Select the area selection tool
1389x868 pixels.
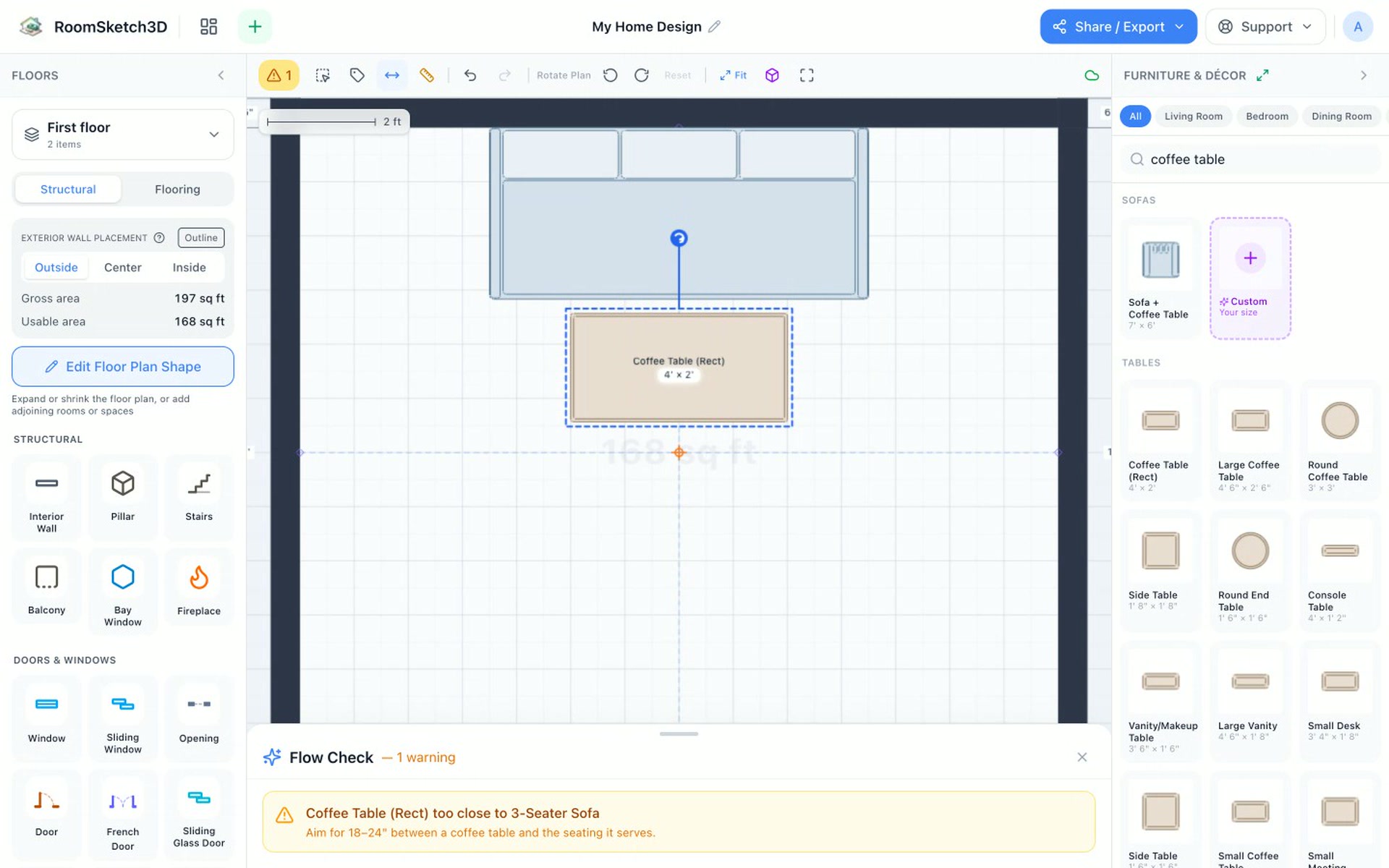(x=323, y=75)
